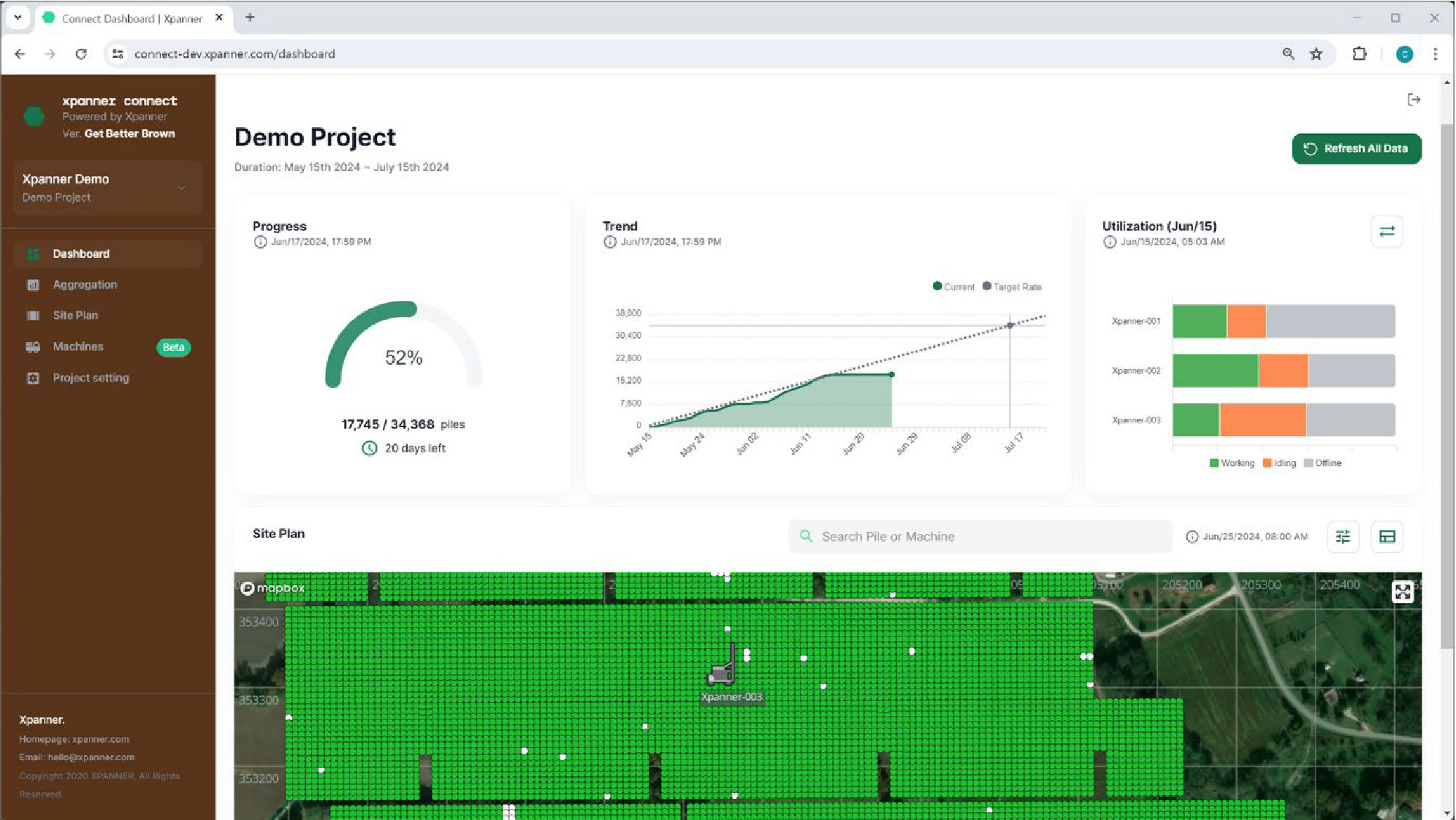
Task: Toggle the Current series in Trend legend
Action: [x=953, y=286]
